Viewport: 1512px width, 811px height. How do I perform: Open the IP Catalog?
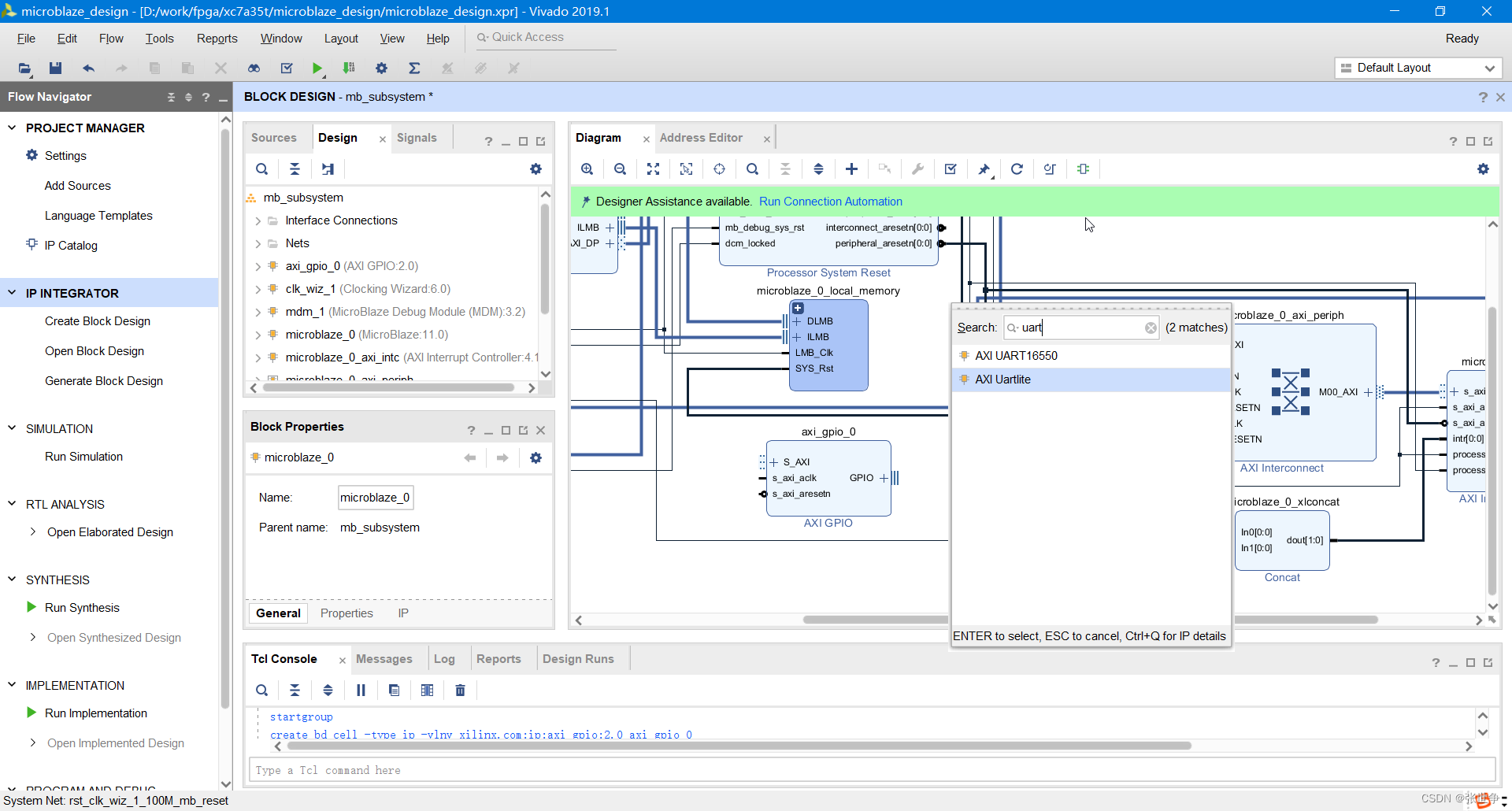click(x=71, y=246)
